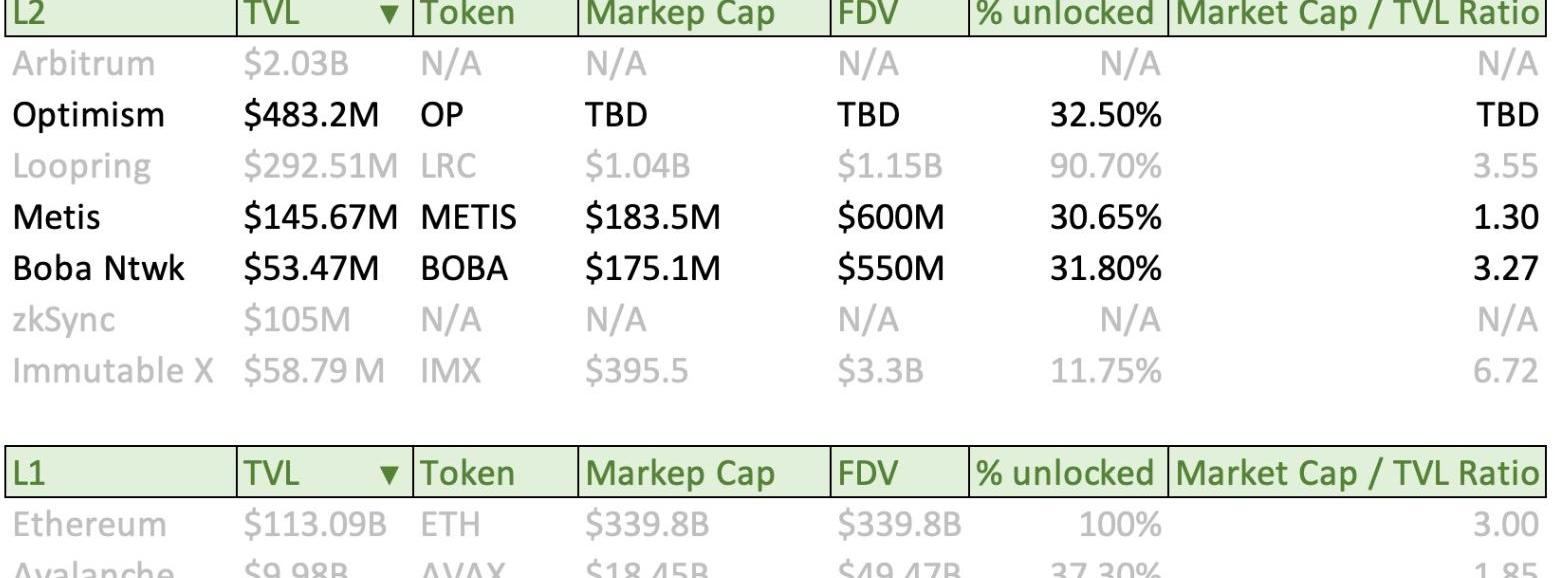Select the L2 header cell
This screenshot has height=578, width=1555.
point(120,13)
